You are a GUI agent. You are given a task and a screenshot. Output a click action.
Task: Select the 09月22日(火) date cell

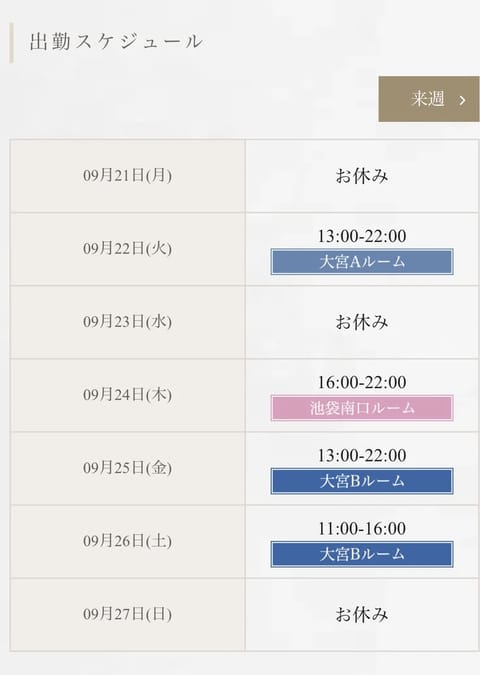pyautogui.click(x=127, y=249)
